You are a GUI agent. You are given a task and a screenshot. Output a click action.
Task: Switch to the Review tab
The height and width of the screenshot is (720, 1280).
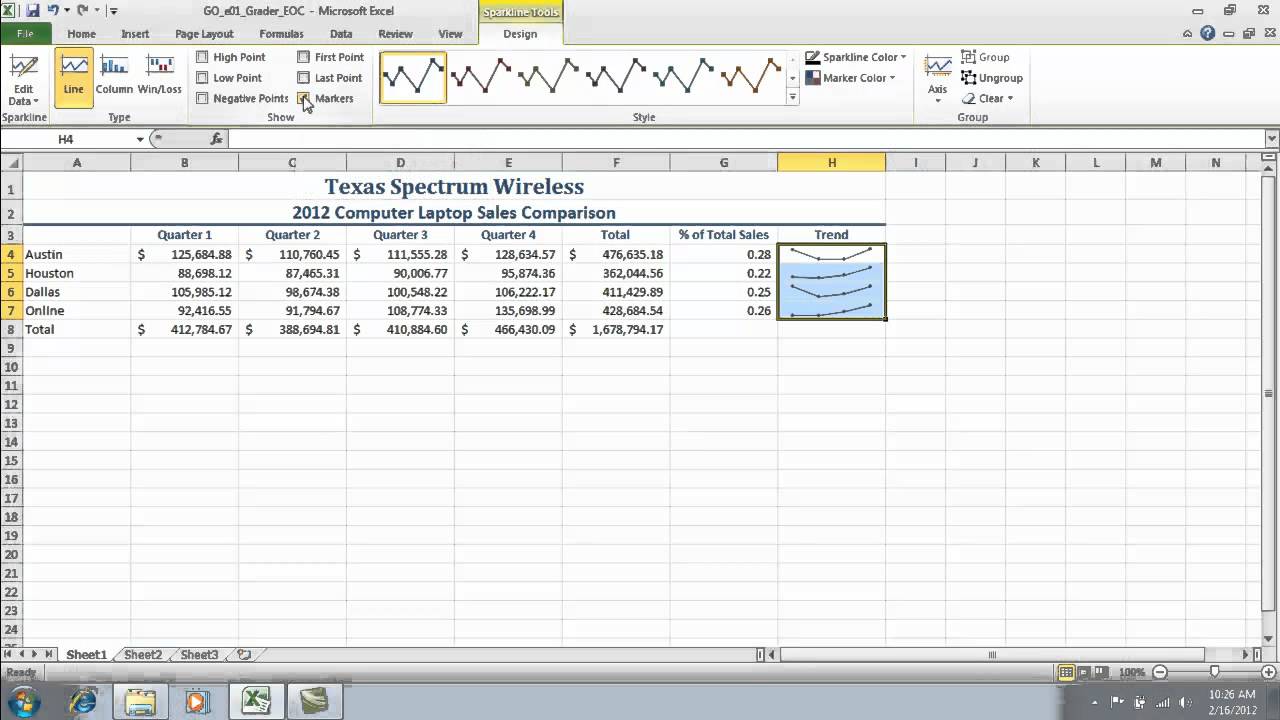(x=395, y=34)
